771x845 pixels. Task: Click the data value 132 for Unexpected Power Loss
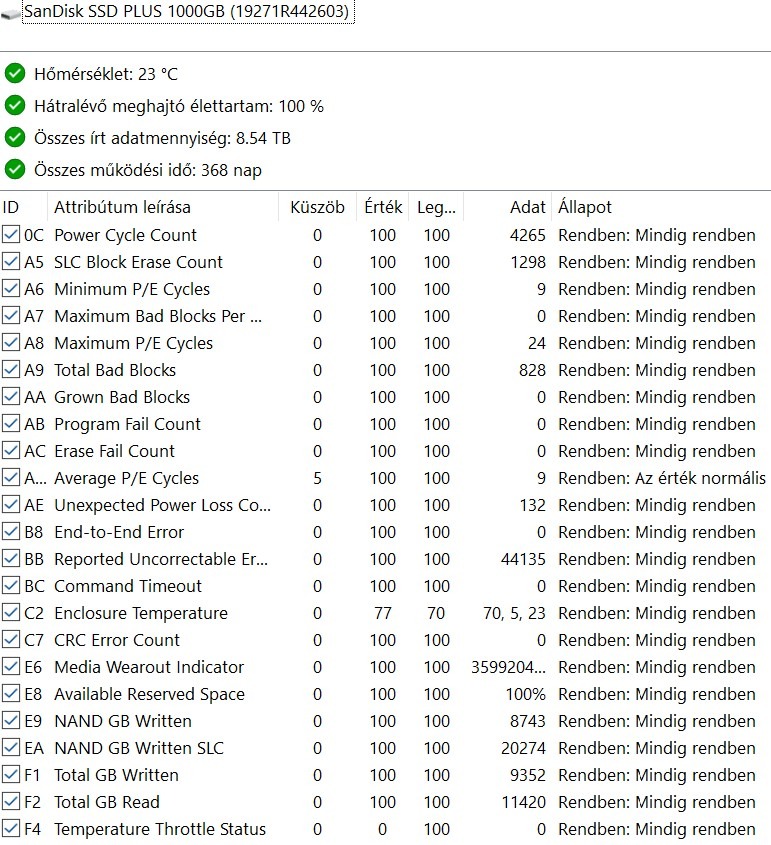tap(532, 505)
